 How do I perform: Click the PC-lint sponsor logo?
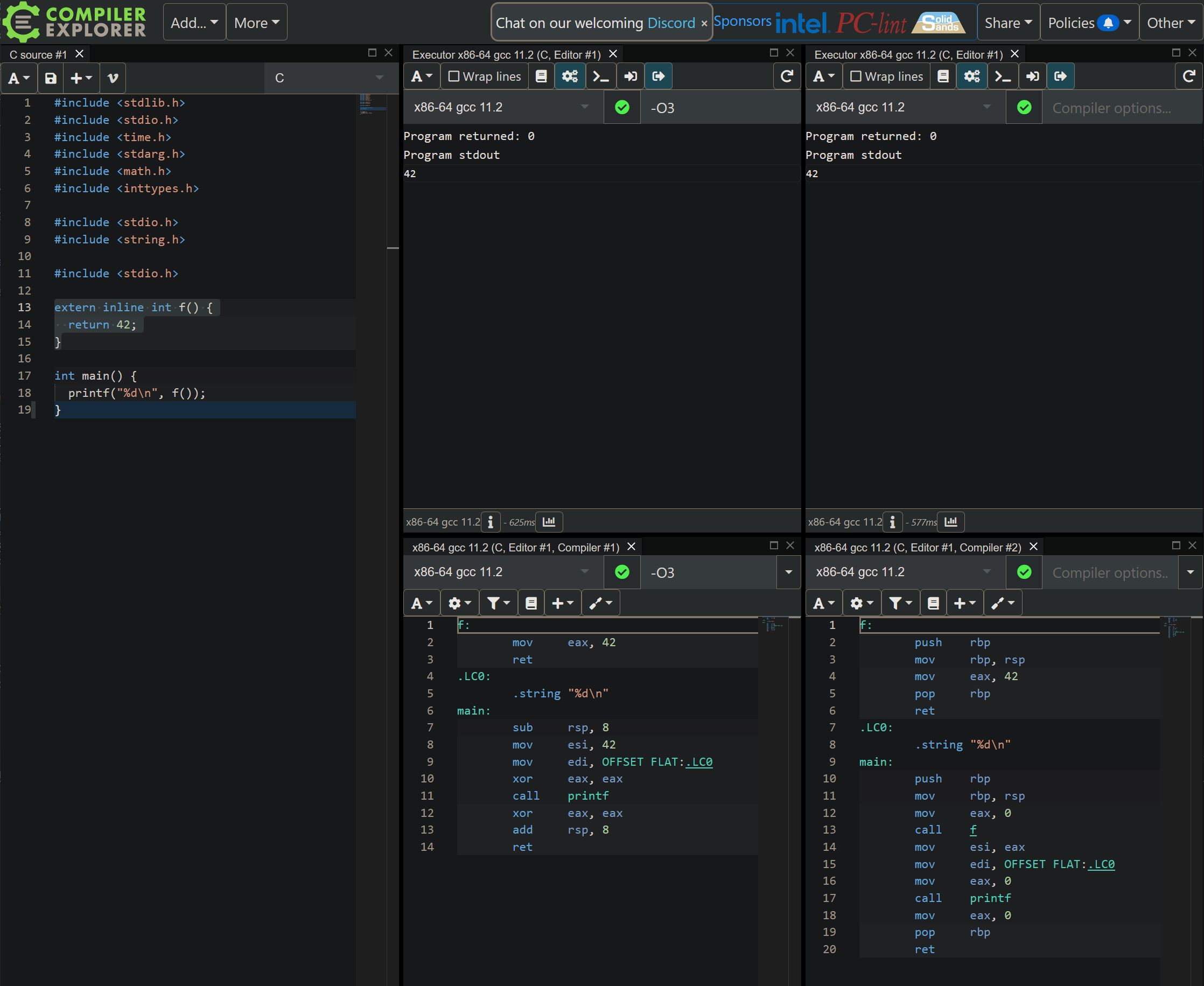(871, 23)
